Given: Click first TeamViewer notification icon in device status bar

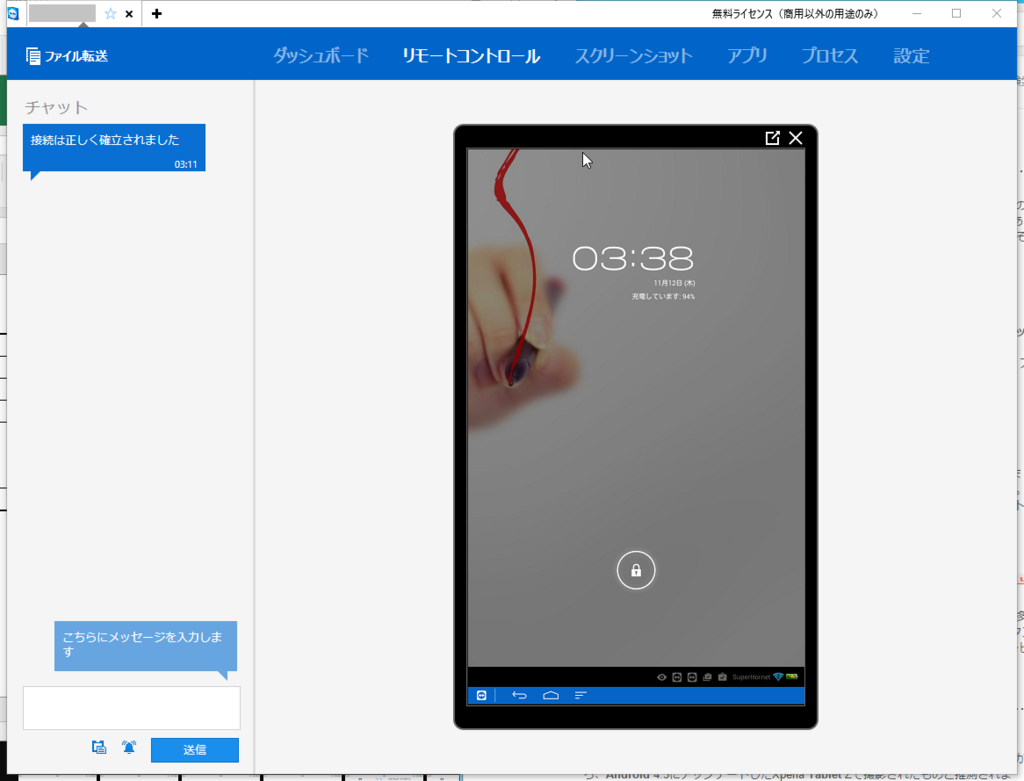Looking at the screenshot, I should 677,677.
